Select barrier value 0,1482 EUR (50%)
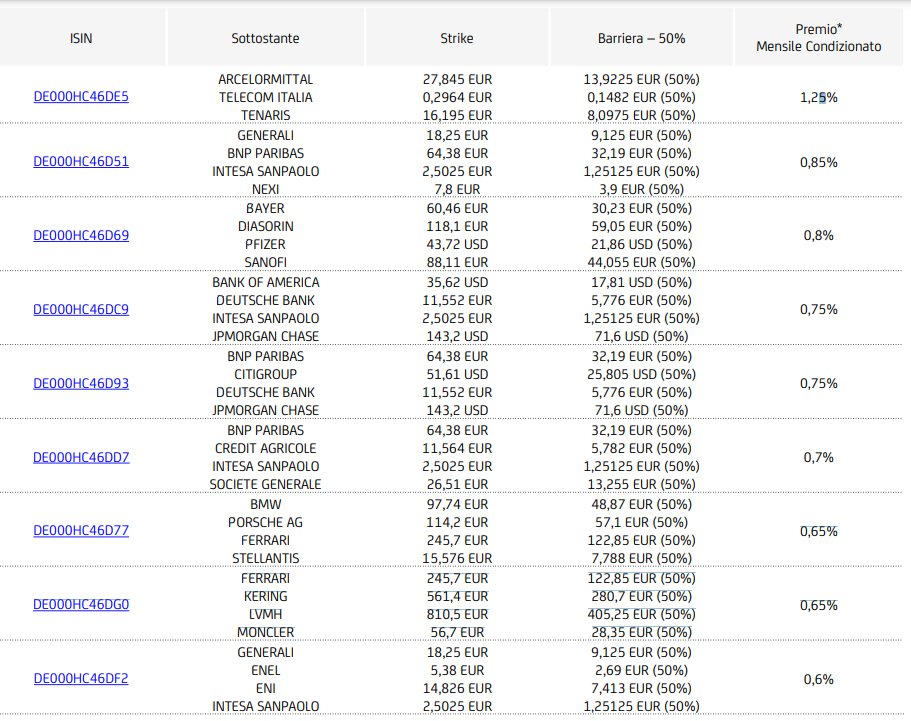911x721 pixels. click(x=641, y=97)
